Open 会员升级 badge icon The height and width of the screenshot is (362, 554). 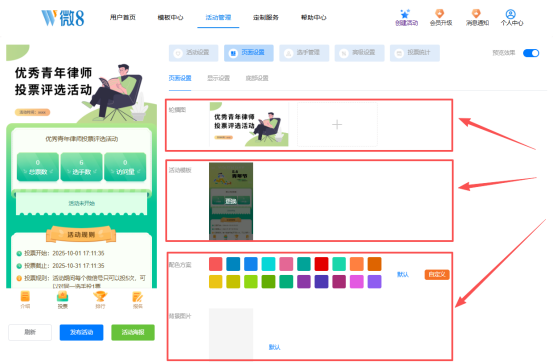tap(440, 14)
